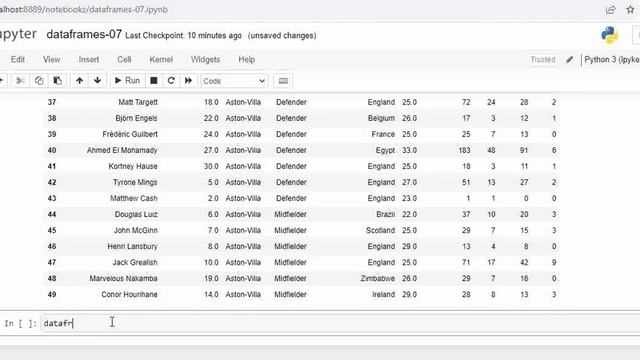This screenshot has height=360, width=640.
Task: Click nationality cell Egypt
Action: (x=385, y=150)
